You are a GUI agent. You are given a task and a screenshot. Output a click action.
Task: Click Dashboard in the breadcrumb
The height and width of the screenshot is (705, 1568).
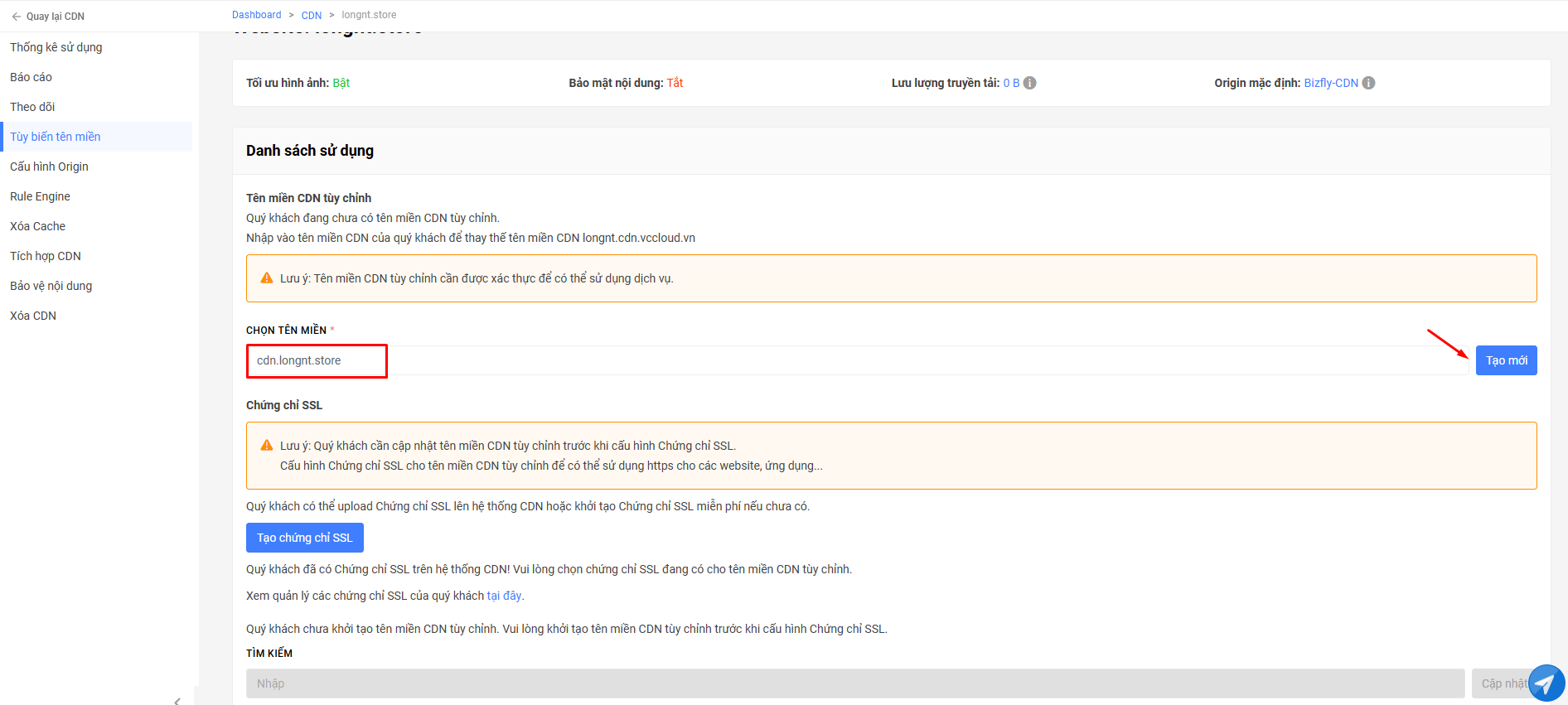(257, 15)
